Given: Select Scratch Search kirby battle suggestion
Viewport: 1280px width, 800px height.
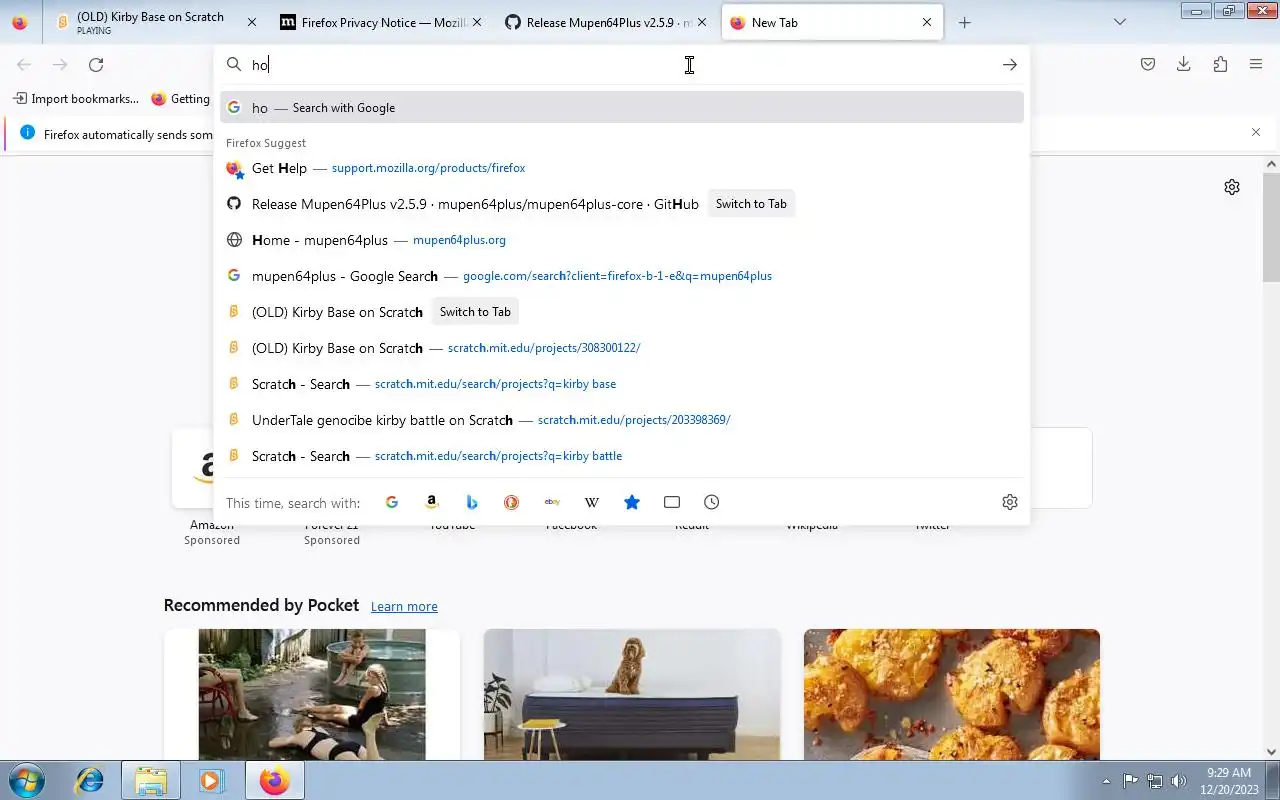Looking at the screenshot, I should click(622, 456).
